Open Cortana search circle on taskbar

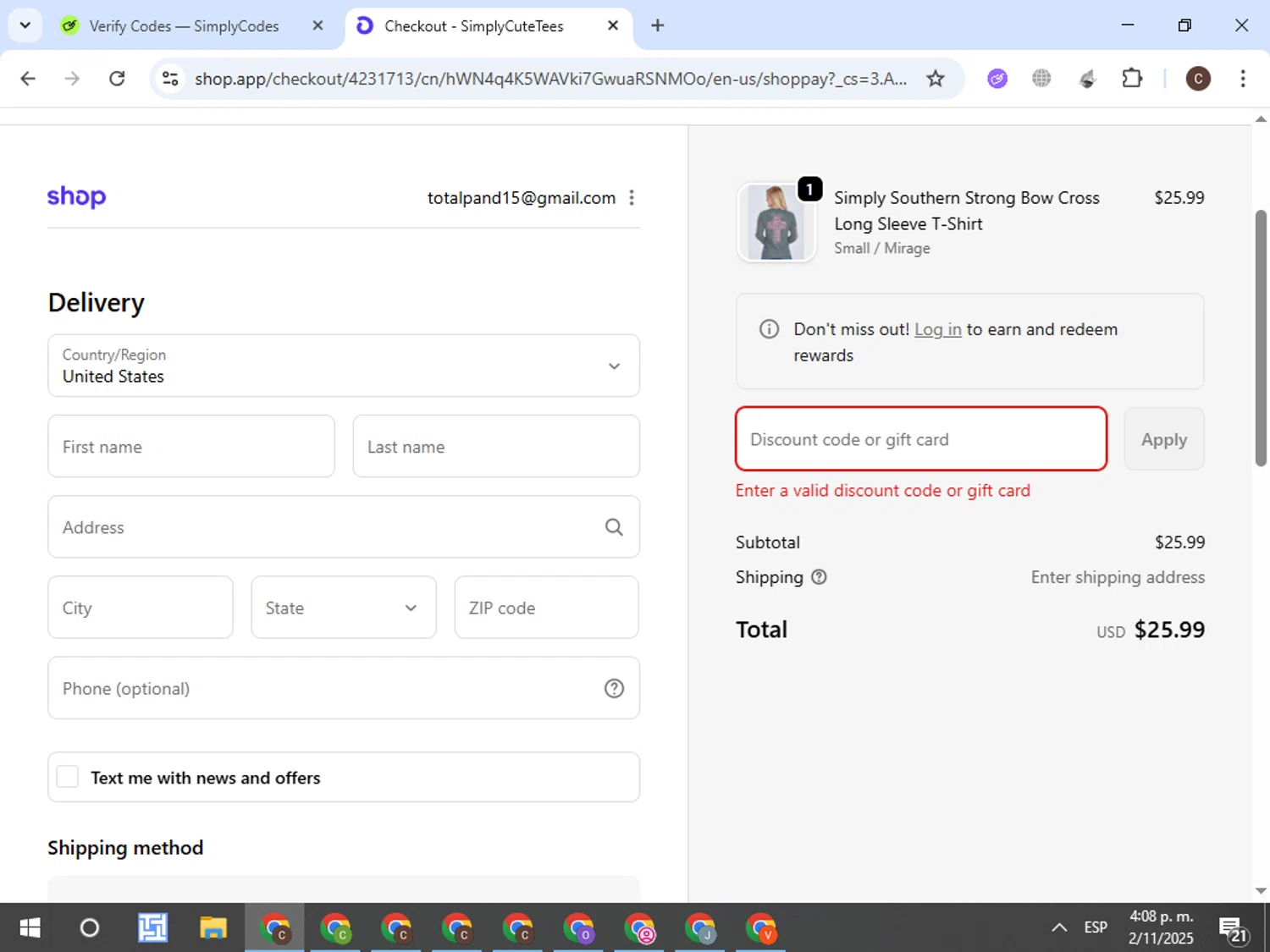[x=90, y=928]
